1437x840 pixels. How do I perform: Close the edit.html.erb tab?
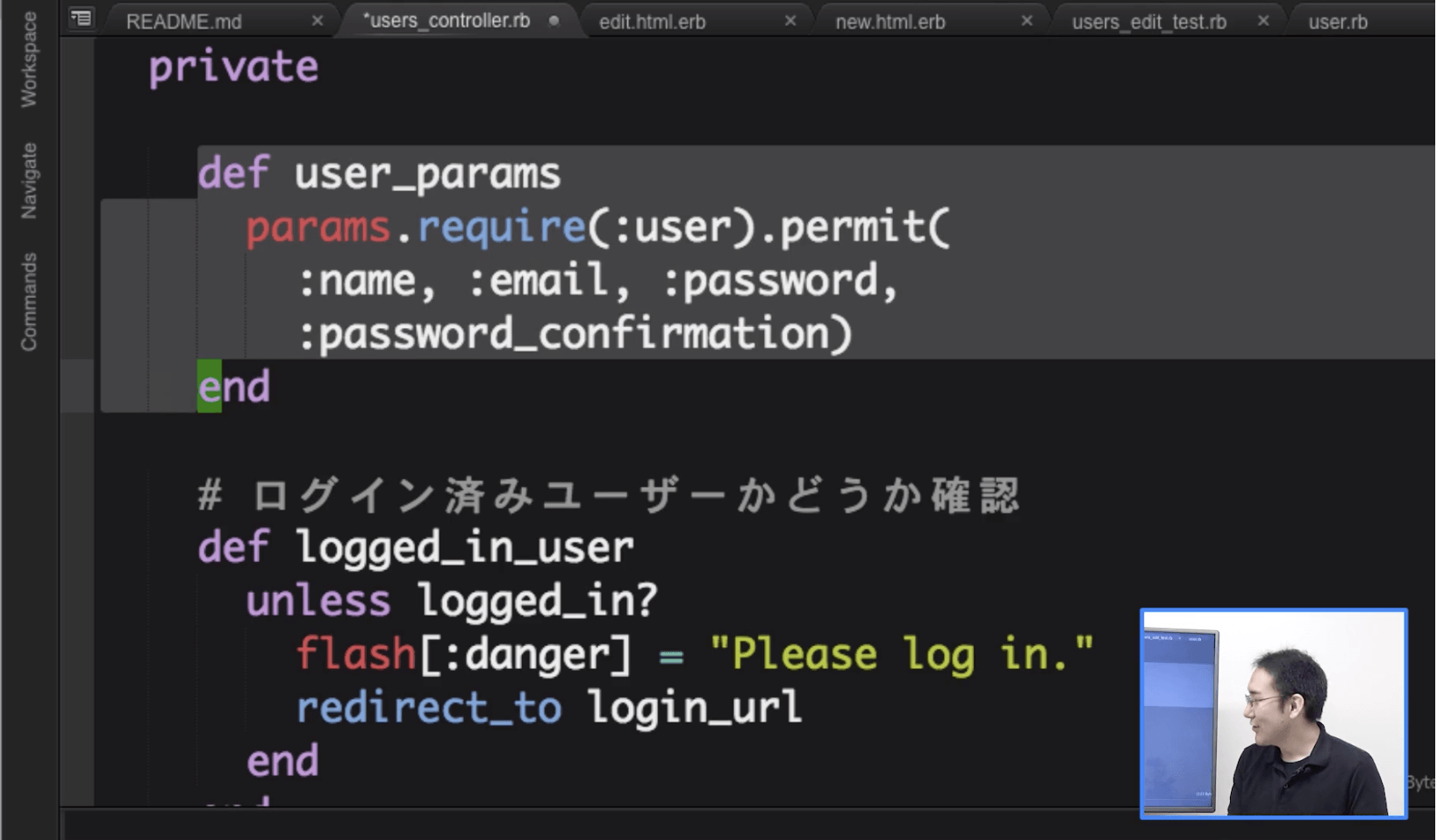pos(790,20)
